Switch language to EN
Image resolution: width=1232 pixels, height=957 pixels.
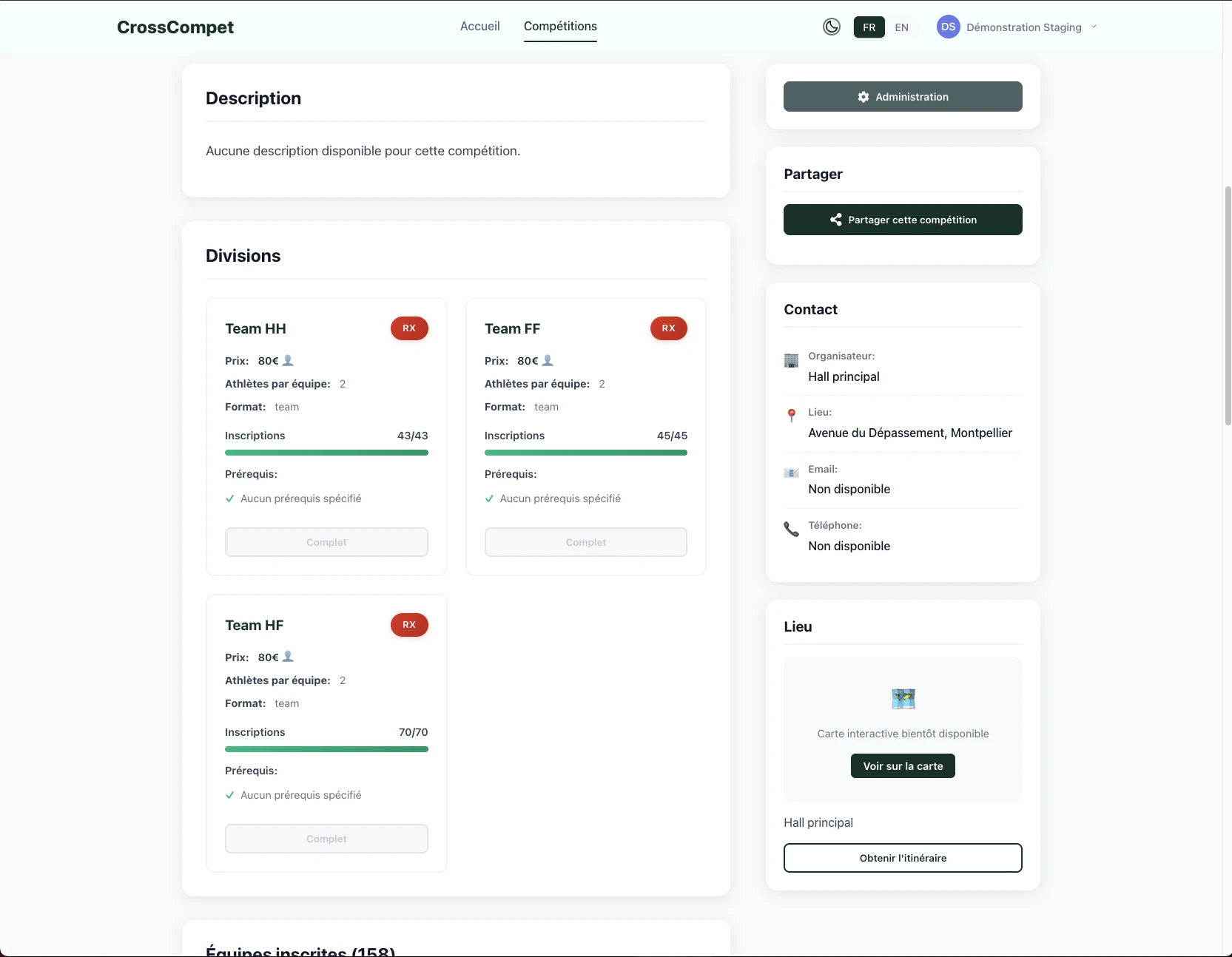pyautogui.click(x=901, y=27)
